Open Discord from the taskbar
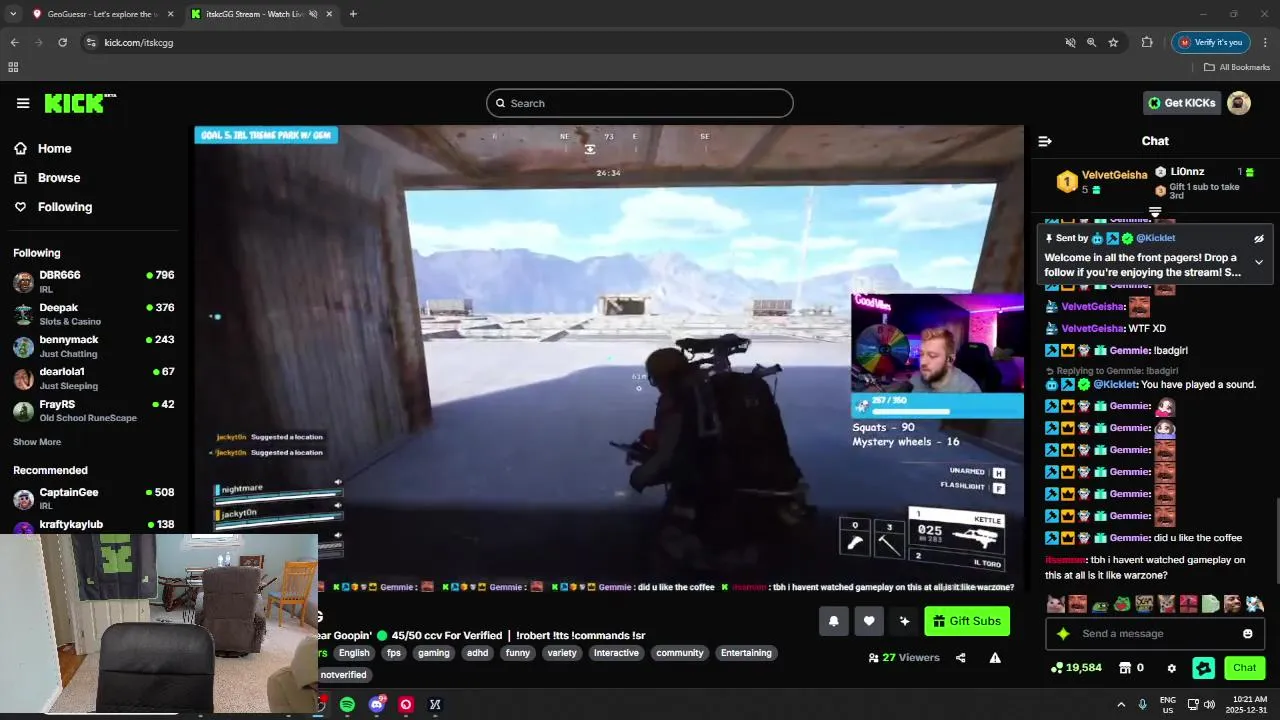1280x720 pixels. 377,704
